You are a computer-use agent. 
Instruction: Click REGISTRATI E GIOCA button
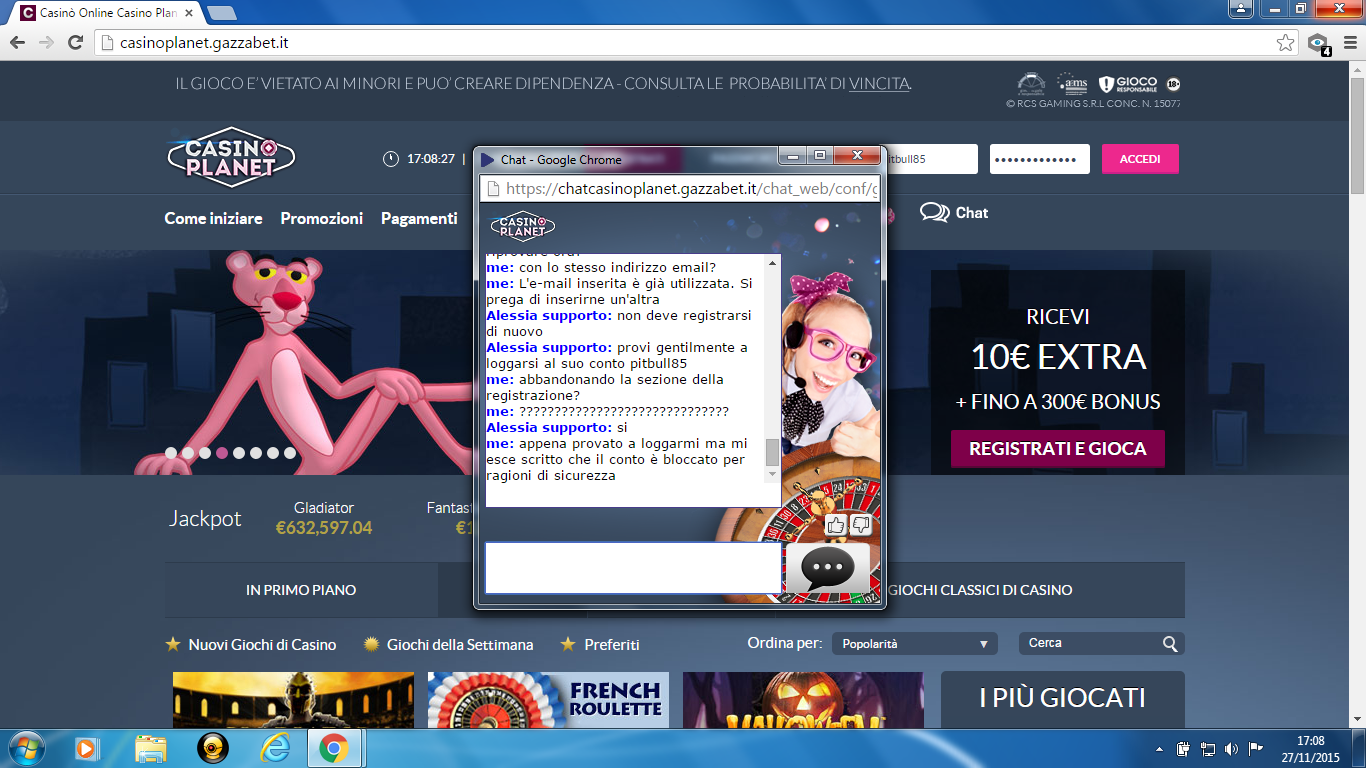tap(1058, 449)
